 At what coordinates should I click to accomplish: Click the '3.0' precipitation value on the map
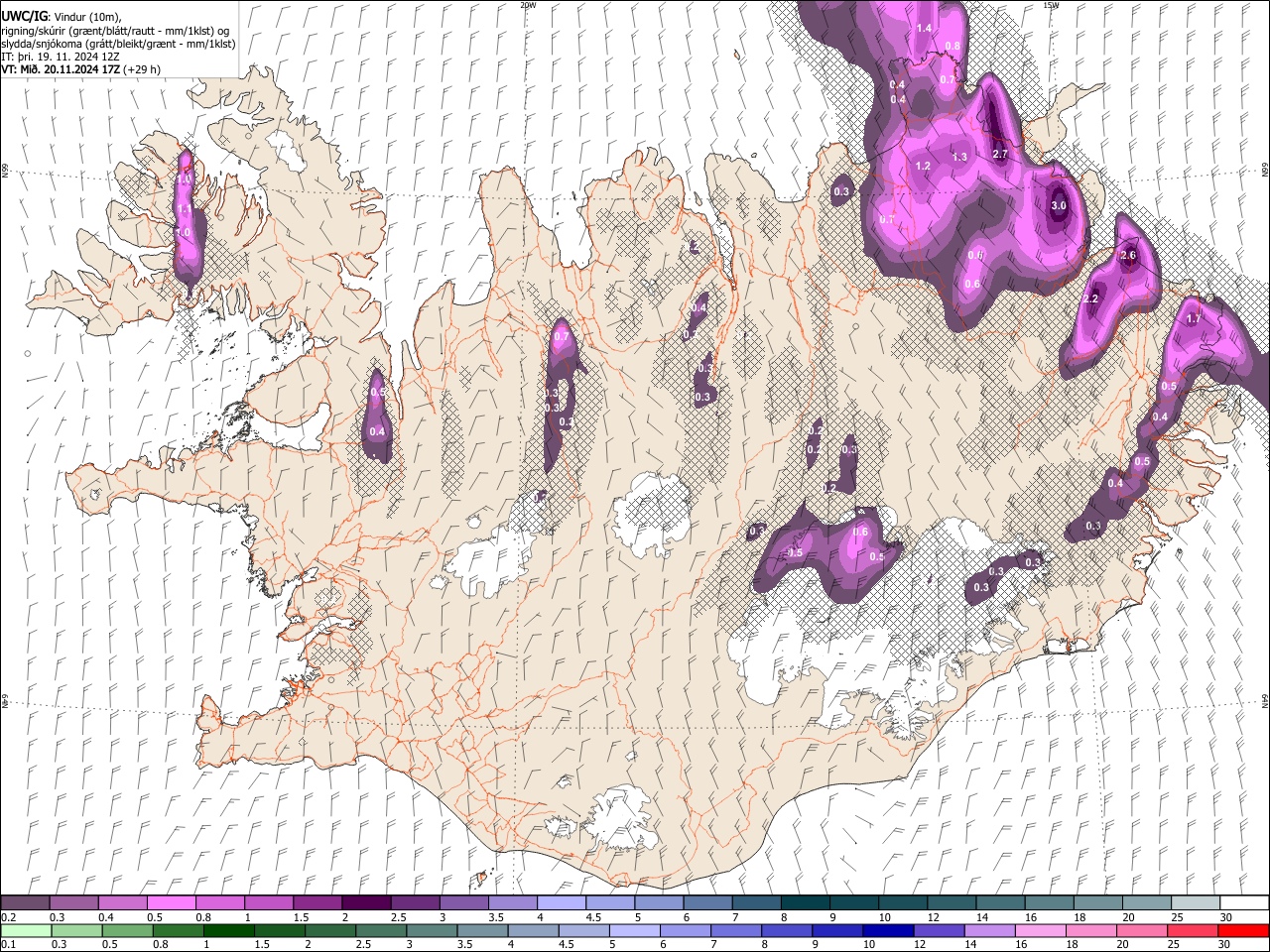[1059, 206]
